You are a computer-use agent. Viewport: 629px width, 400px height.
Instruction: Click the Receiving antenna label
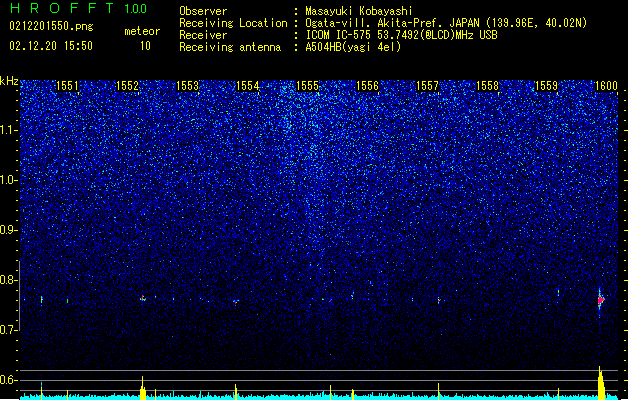click(x=230, y=47)
